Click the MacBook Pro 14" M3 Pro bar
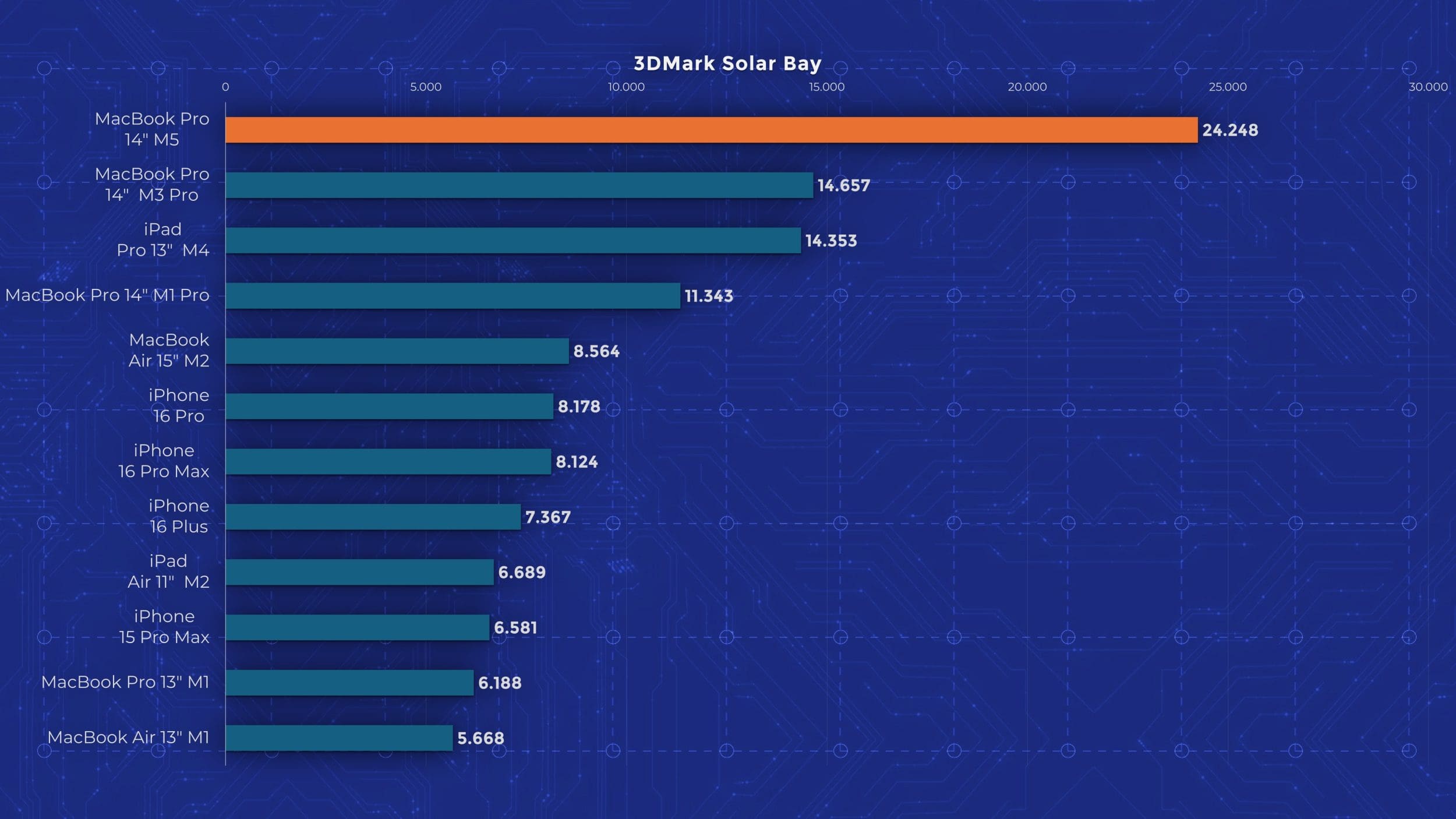This screenshot has width=1456, height=819. coord(519,185)
